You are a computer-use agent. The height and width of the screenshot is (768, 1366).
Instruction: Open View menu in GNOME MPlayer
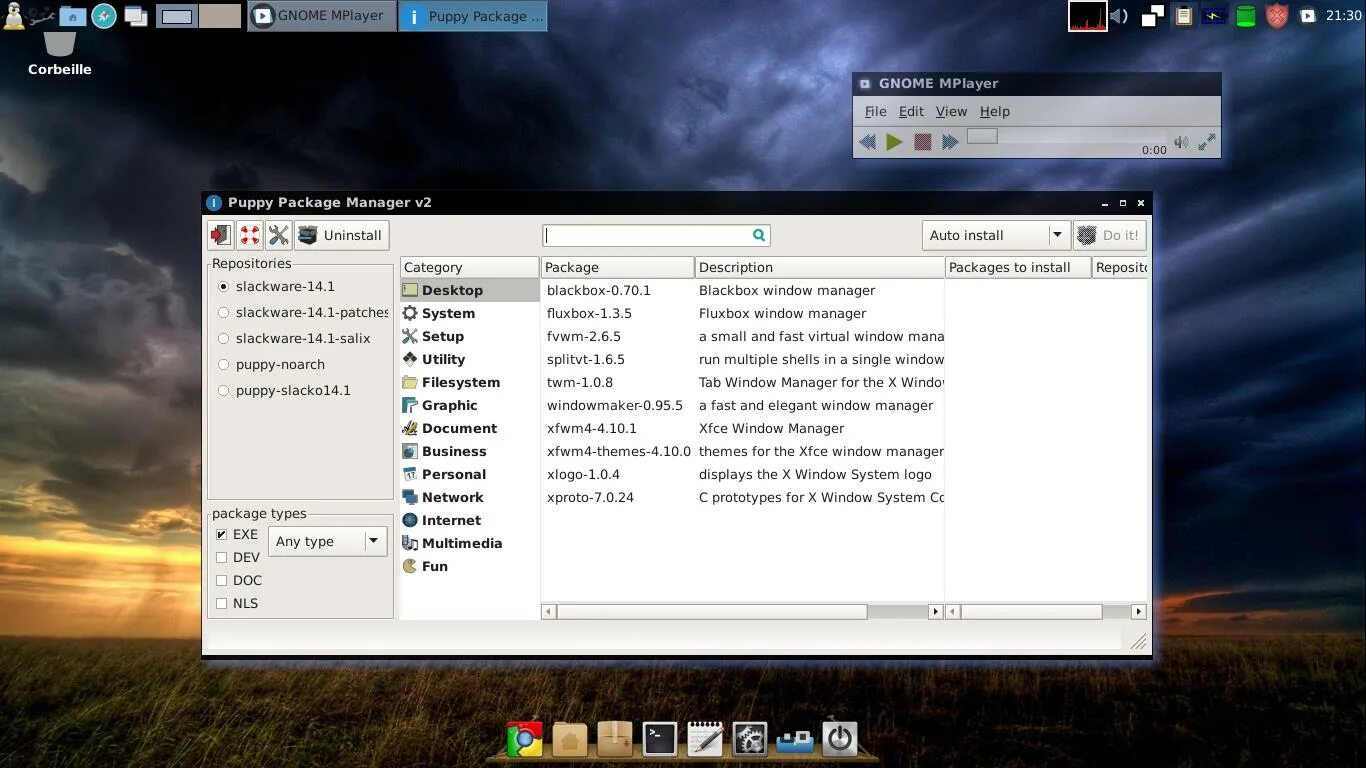click(x=951, y=111)
